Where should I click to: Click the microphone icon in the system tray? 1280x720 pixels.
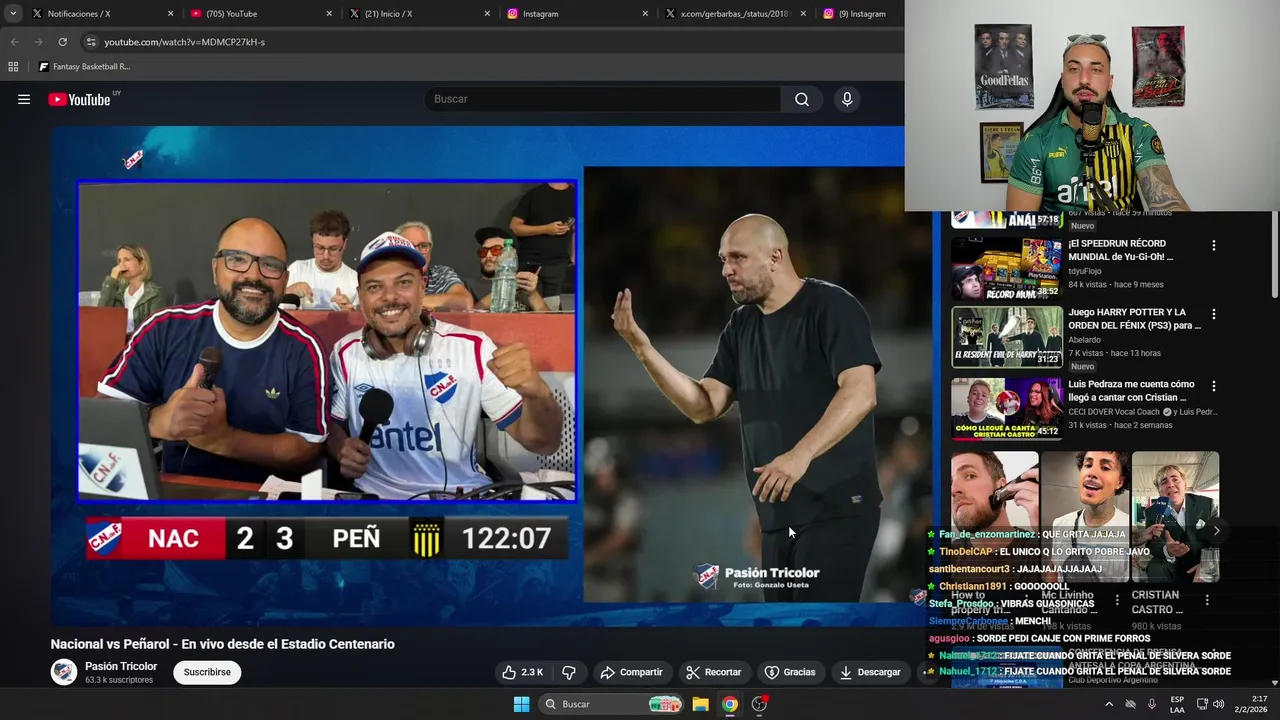tap(1152, 704)
